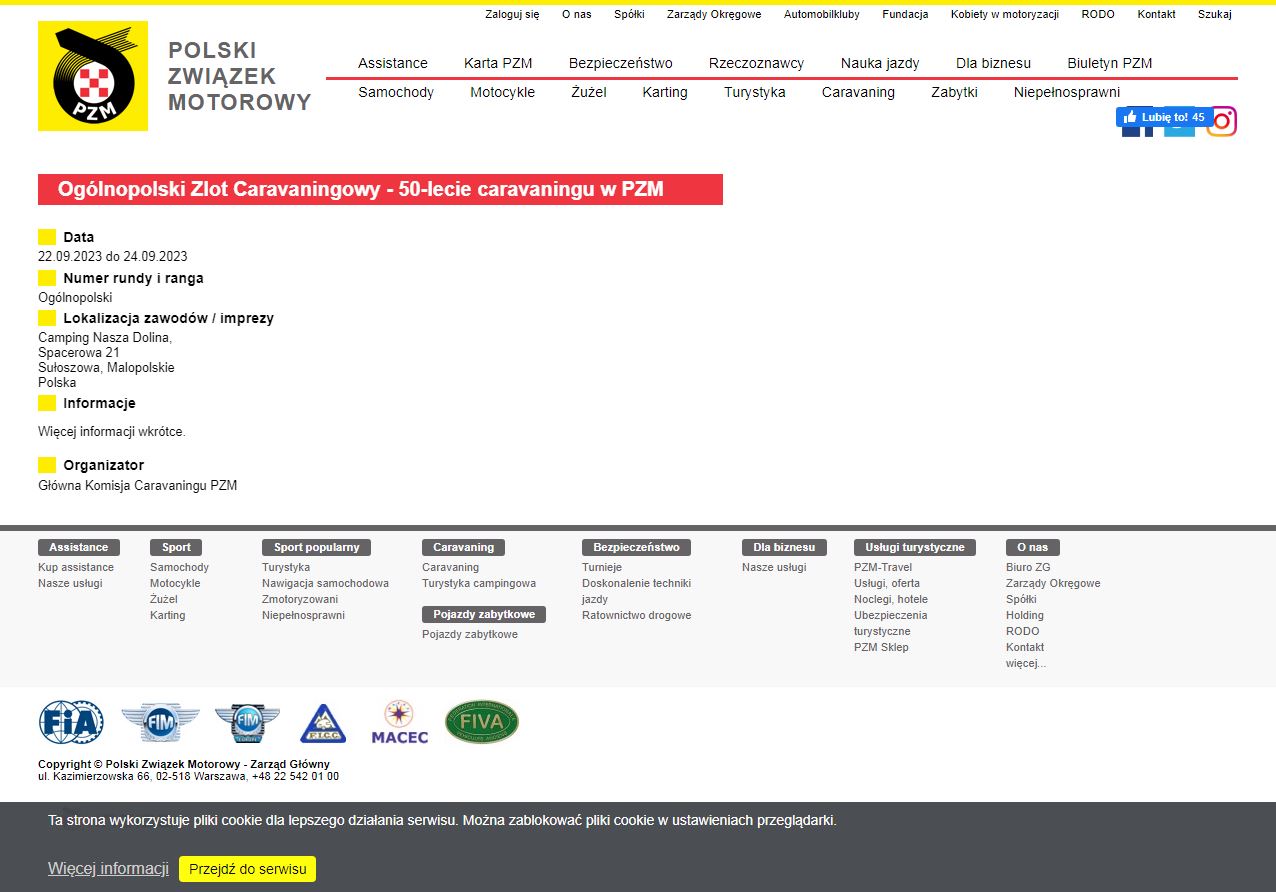
Task: Click the PZM logo in the header
Action: coord(93,76)
